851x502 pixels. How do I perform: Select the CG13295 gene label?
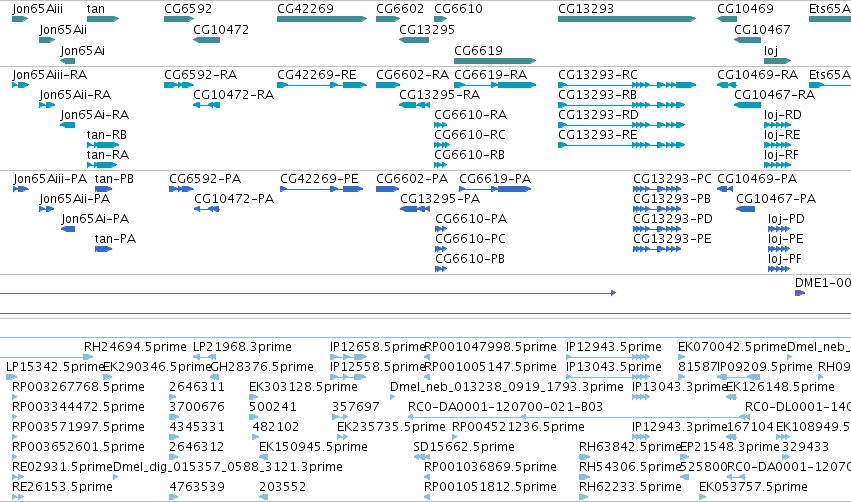pyautogui.click(x=427, y=30)
